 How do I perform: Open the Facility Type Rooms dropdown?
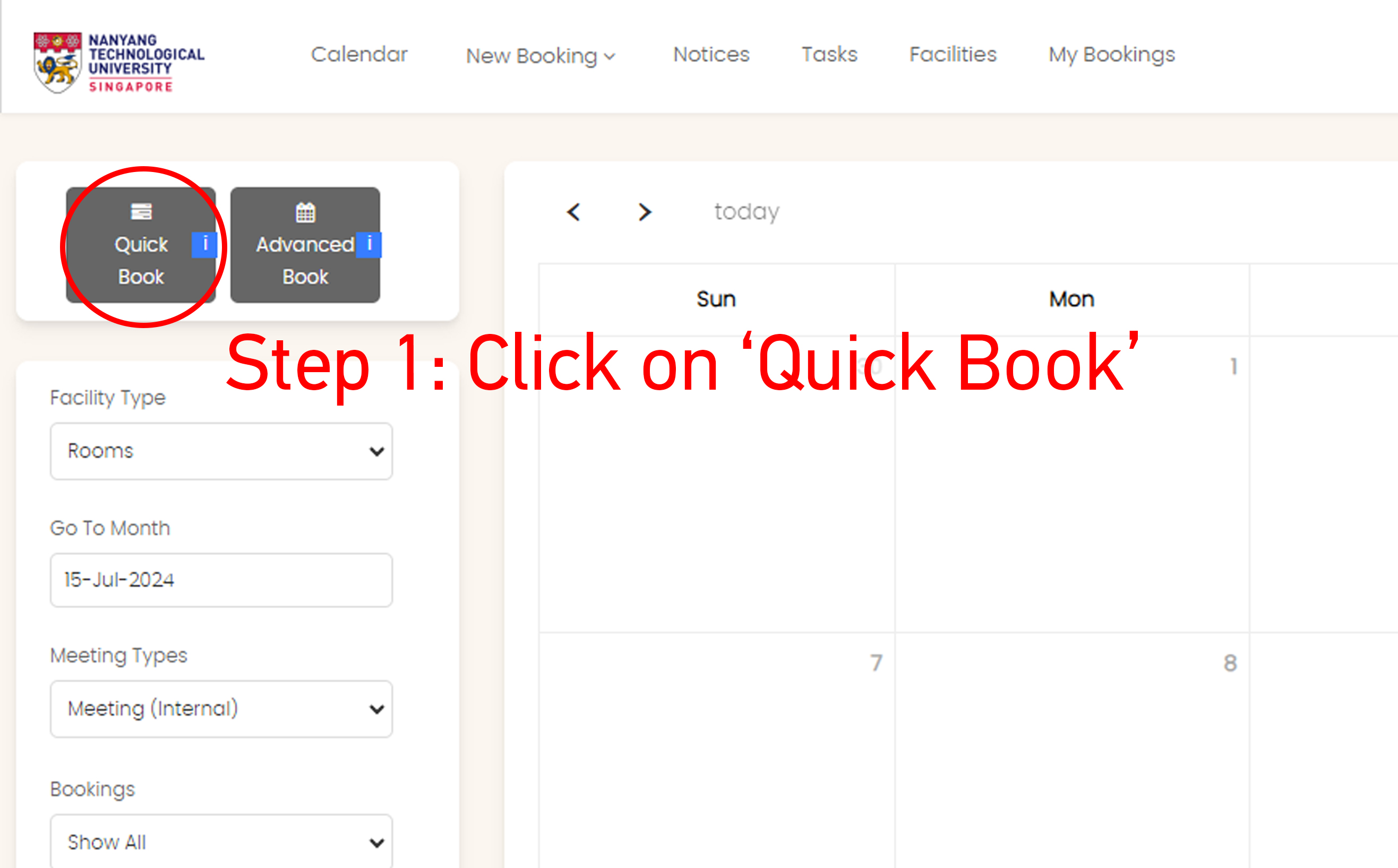pos(221,451)
